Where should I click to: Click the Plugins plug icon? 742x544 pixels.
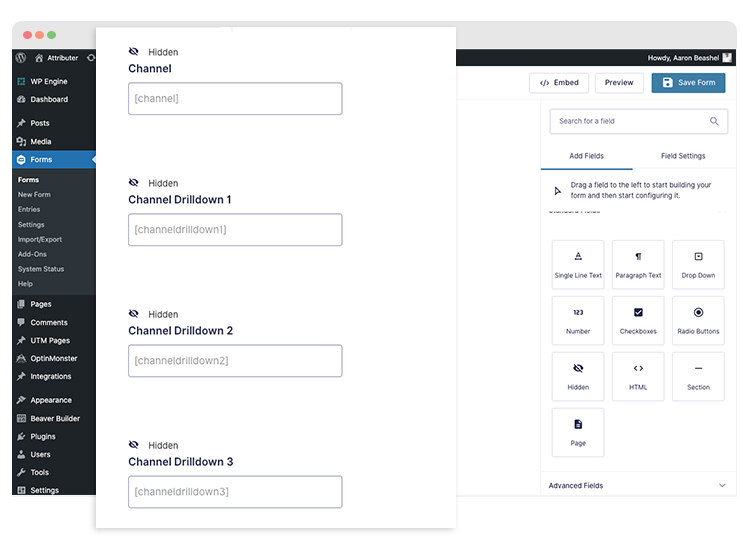pyautogui.click(x=21, y=436)
